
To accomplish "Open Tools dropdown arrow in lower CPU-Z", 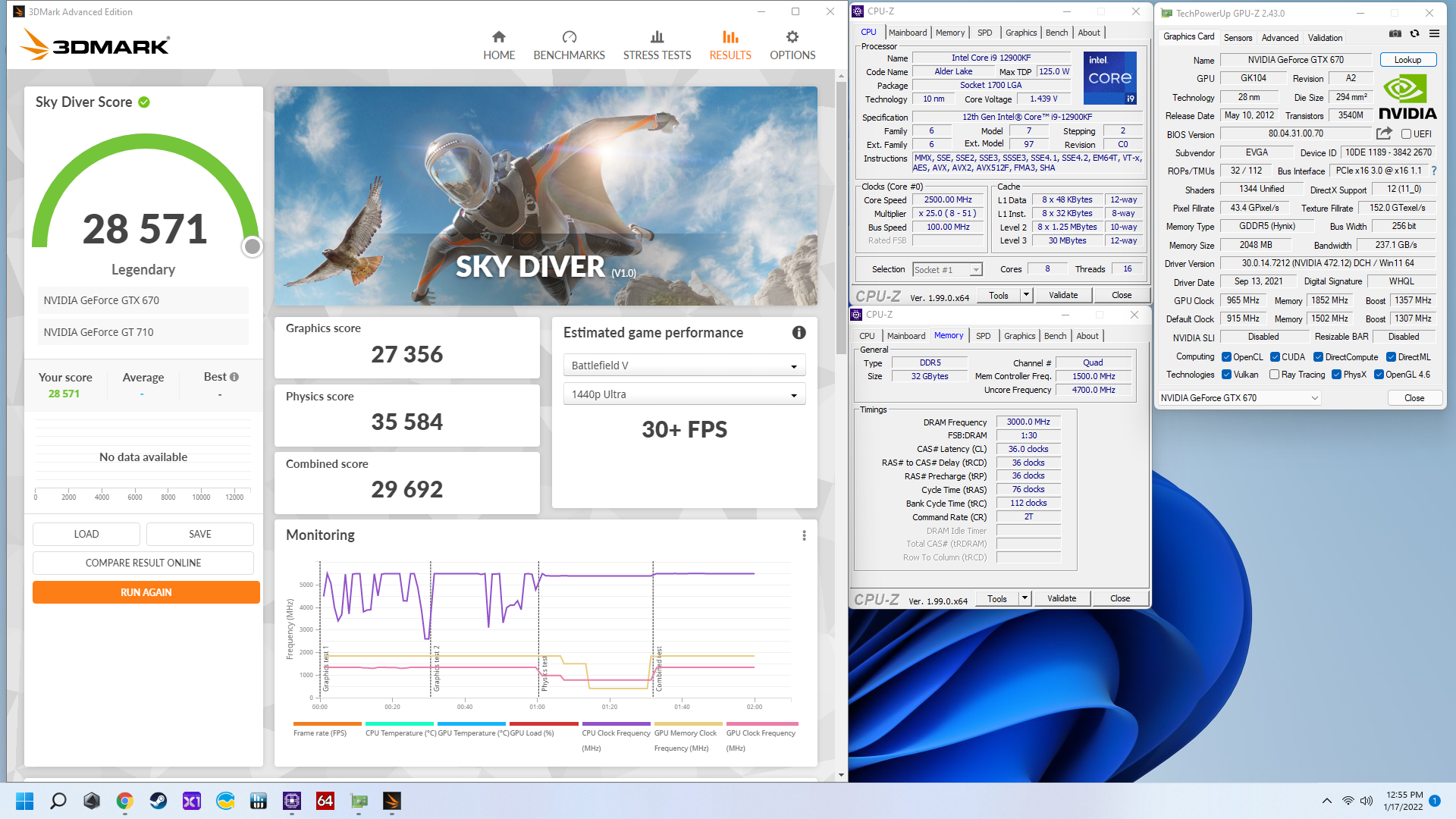I will tap(1025, 598).
